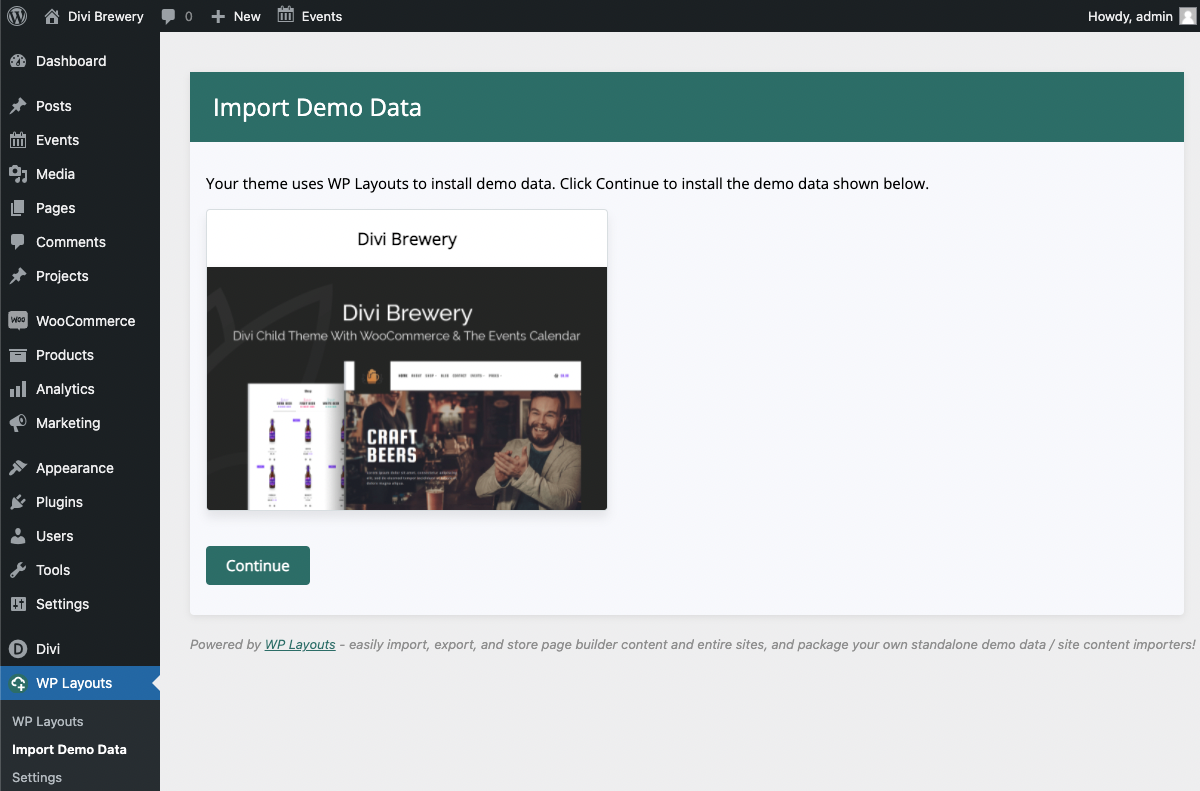Open the Dashboard menu
Image resolution: width=1200 pixels, height=791 pixels.
[x=80, y=61]
